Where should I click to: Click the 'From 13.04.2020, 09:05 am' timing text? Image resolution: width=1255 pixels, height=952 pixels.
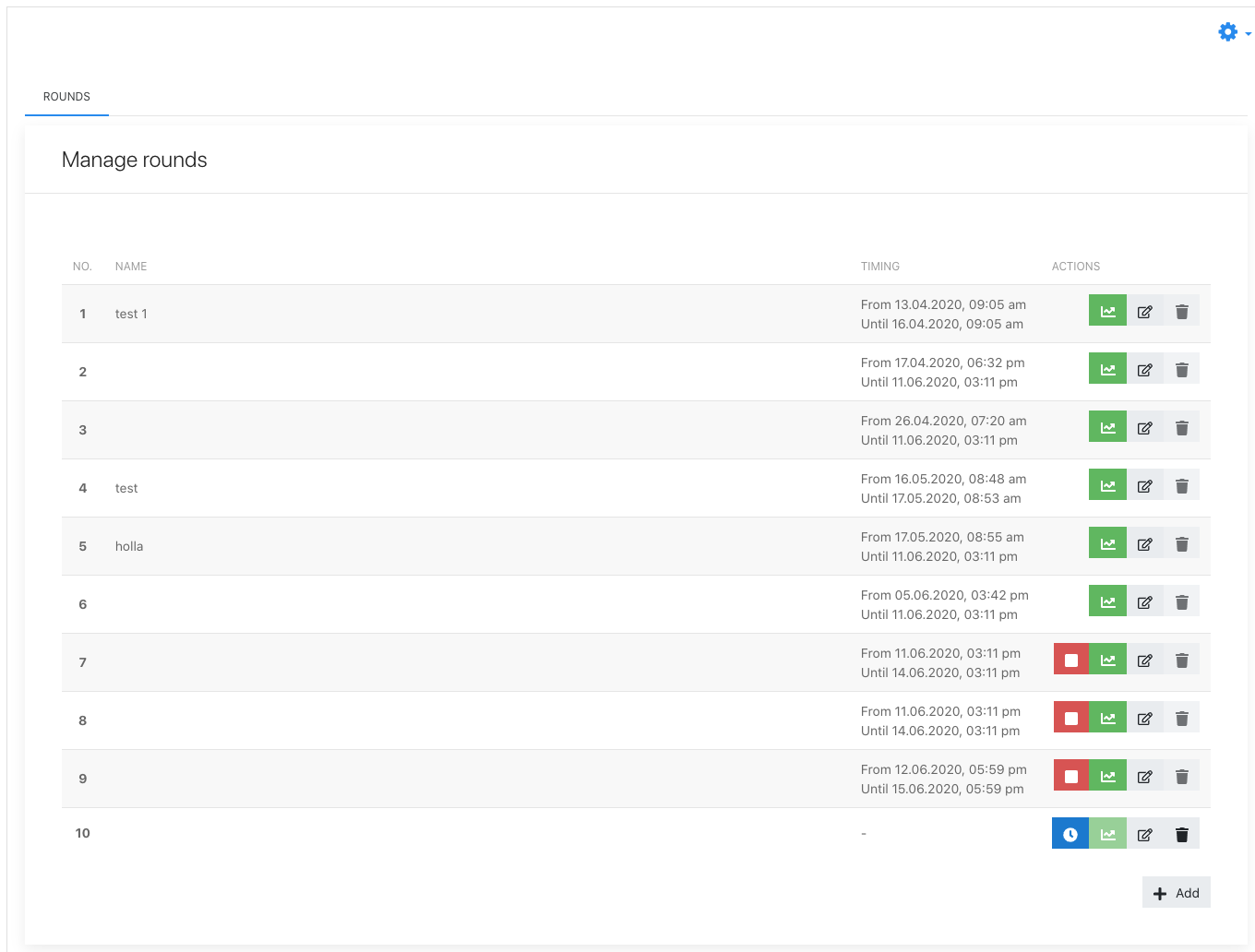coord(943,304)
